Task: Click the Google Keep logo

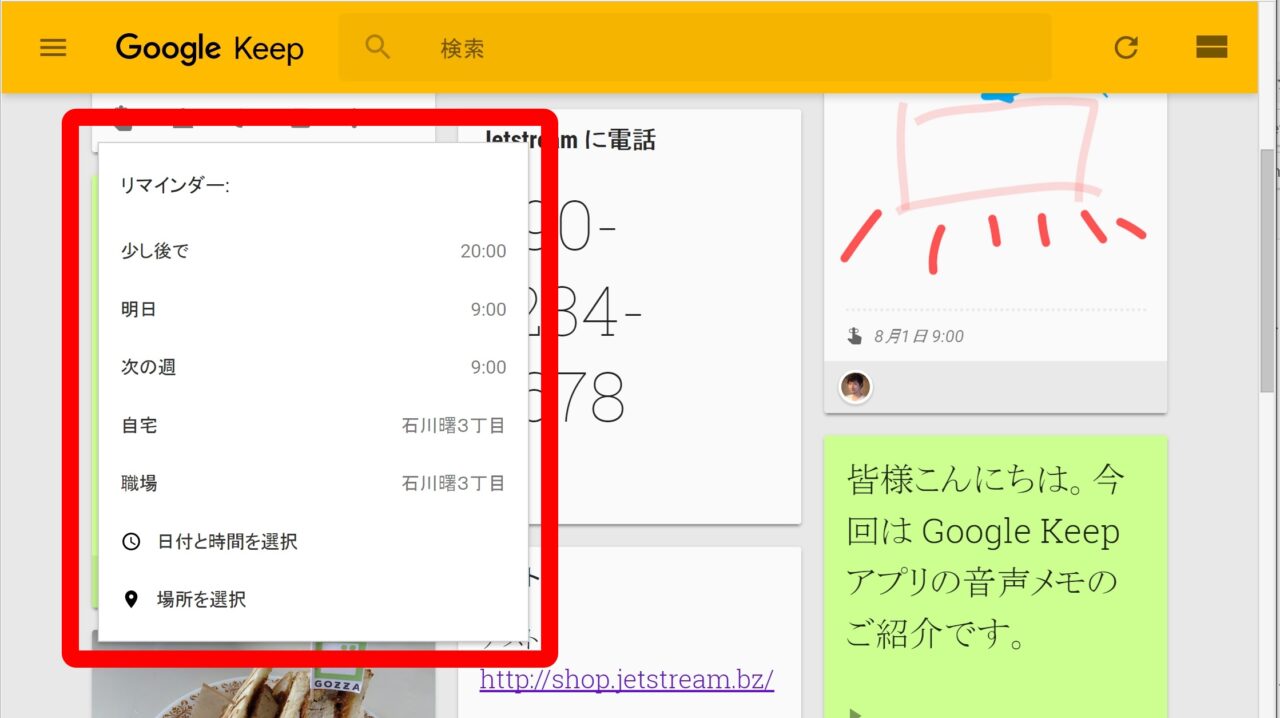Action: click(209, 48)
